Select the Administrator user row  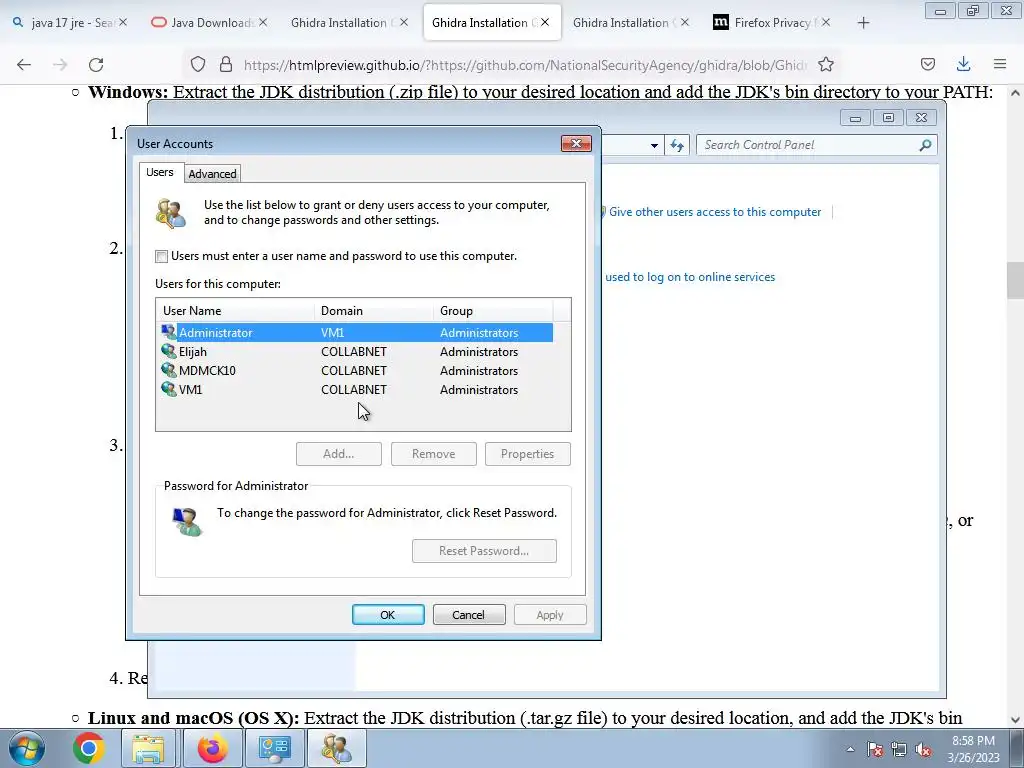coord(357,332)
